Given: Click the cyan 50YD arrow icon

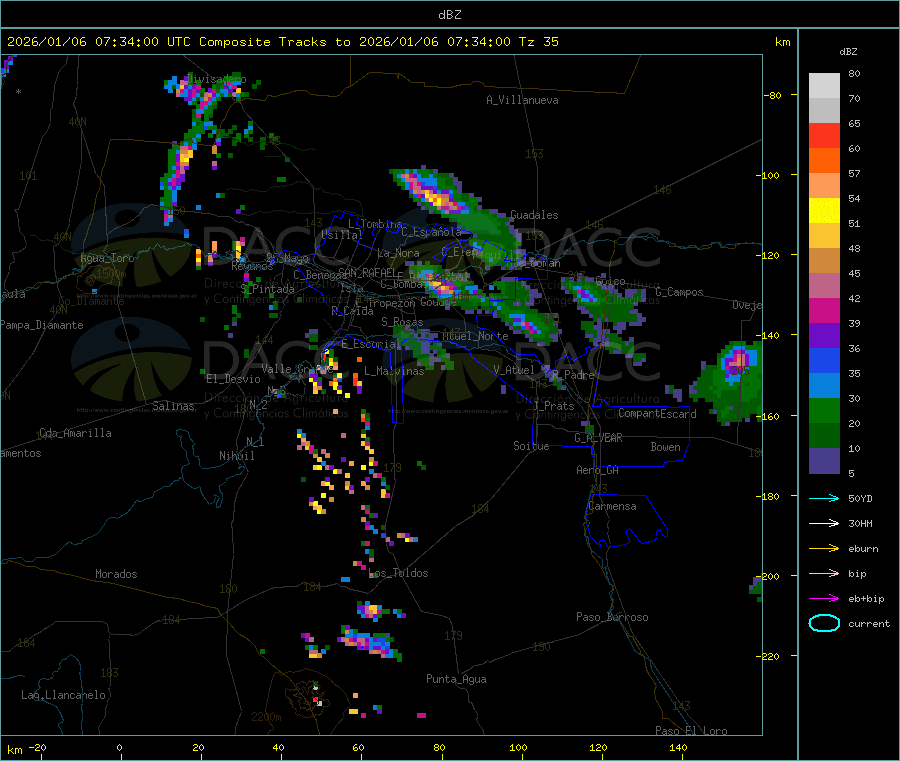Looking at the screenshot, I should 824,498.
